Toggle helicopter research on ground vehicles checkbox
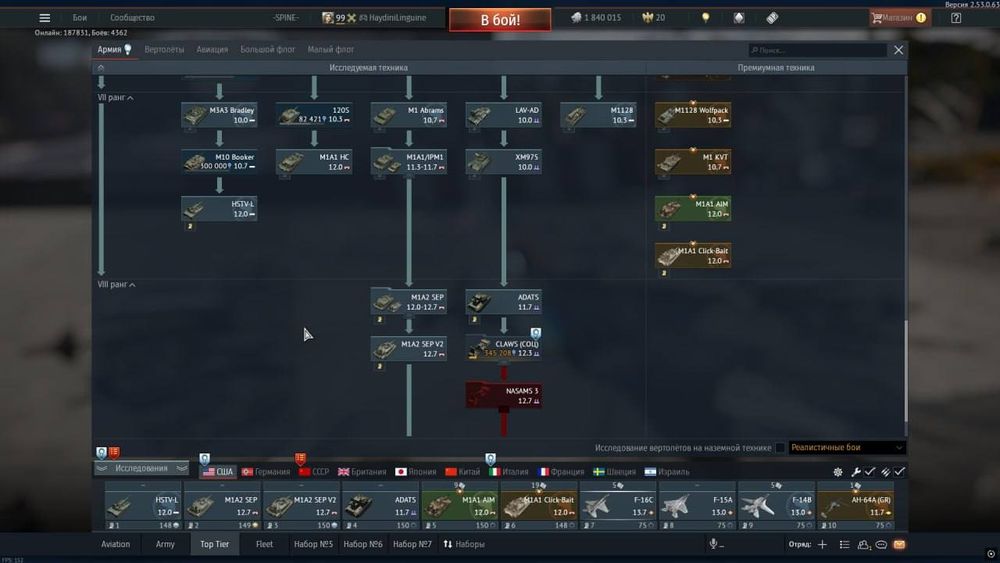Viewport: 1000px width, 563px height. [780, 448]
